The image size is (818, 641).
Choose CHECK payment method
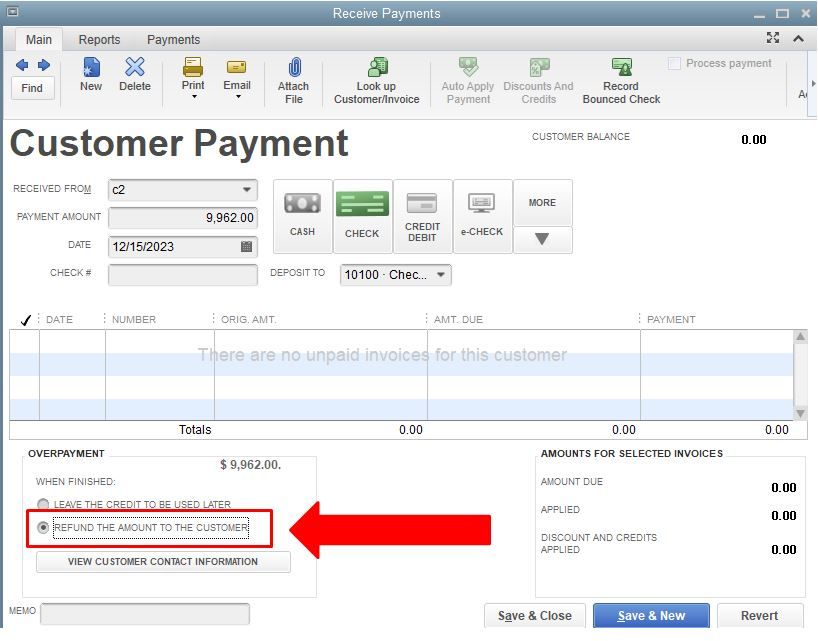pyautogui.click(x=362, y=216)
